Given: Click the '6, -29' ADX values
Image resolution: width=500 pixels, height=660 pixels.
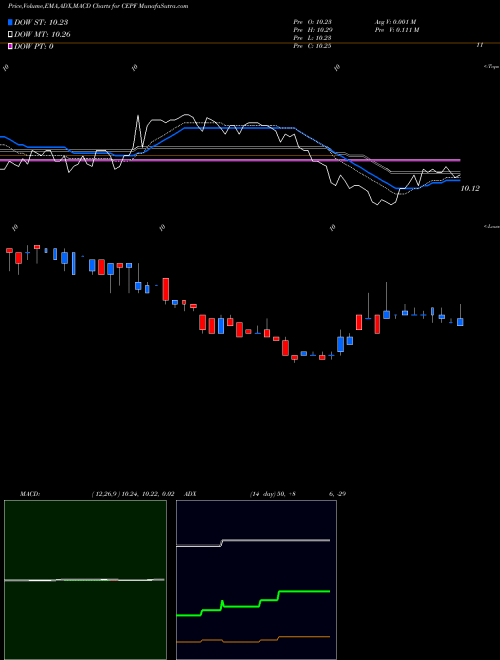Looking at the screenshot, I should 338,494.
